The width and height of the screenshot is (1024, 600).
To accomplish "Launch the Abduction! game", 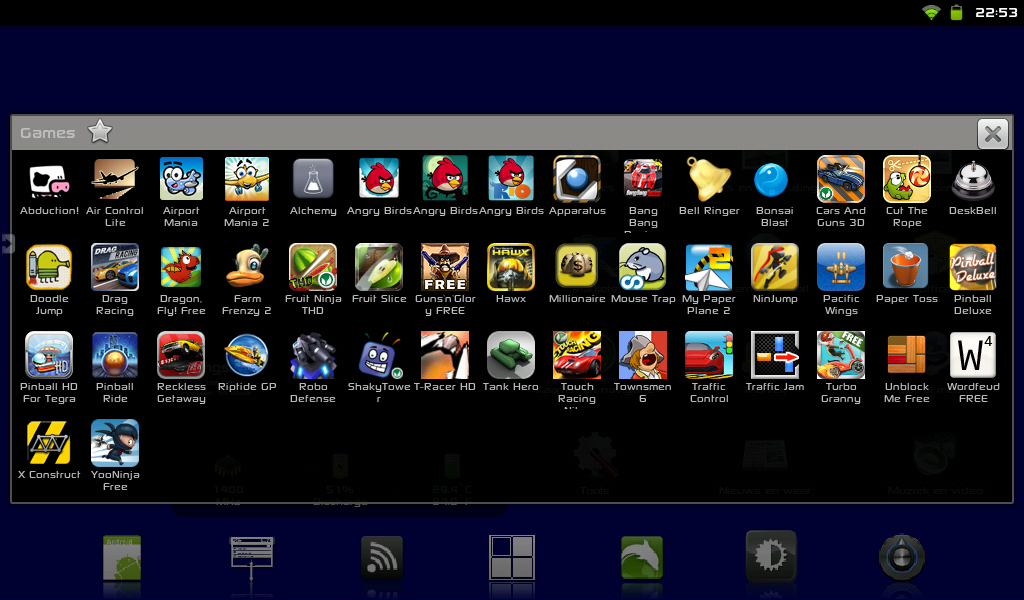I will (49, 180).
